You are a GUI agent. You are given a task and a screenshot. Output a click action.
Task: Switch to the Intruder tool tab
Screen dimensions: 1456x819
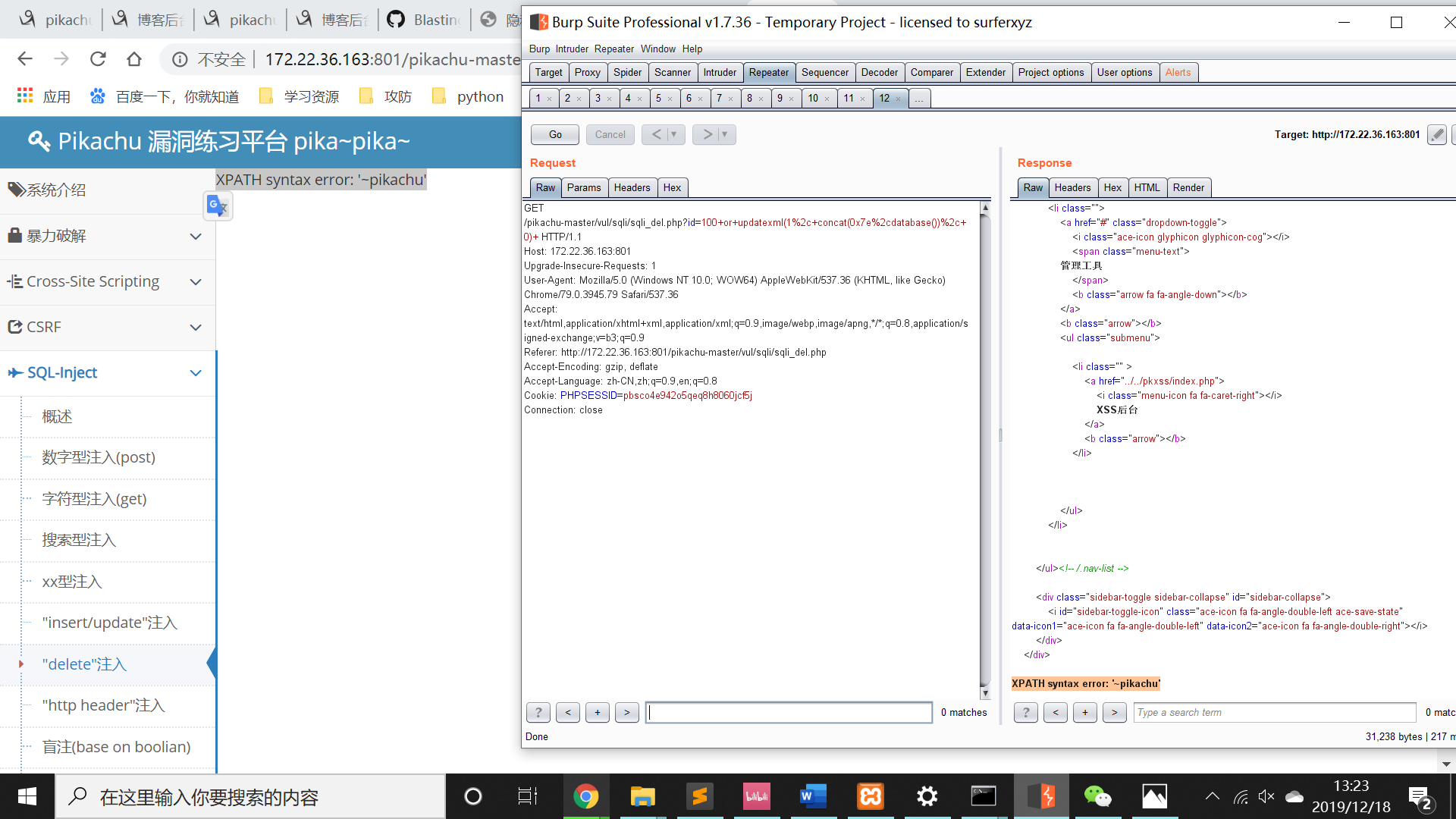tap(719, 72)
